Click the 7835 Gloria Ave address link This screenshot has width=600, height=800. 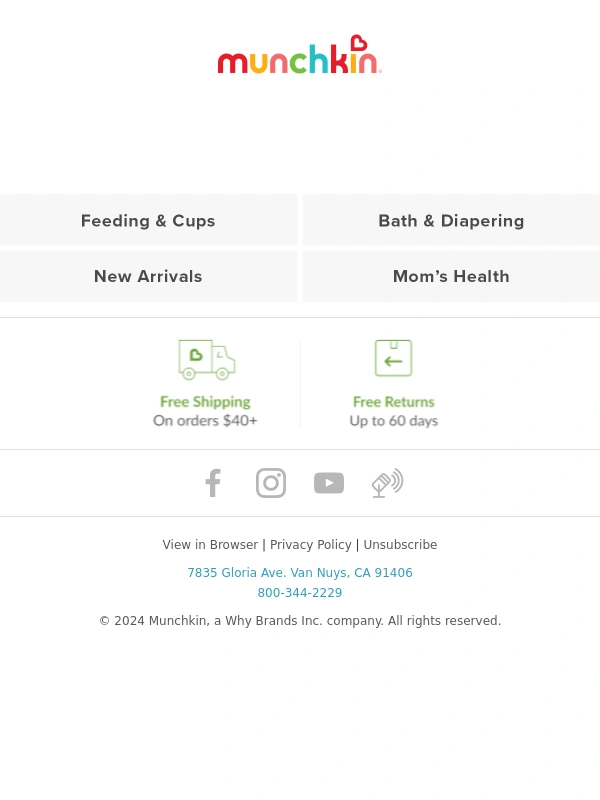pyautogui.click(x=300, y=572)
